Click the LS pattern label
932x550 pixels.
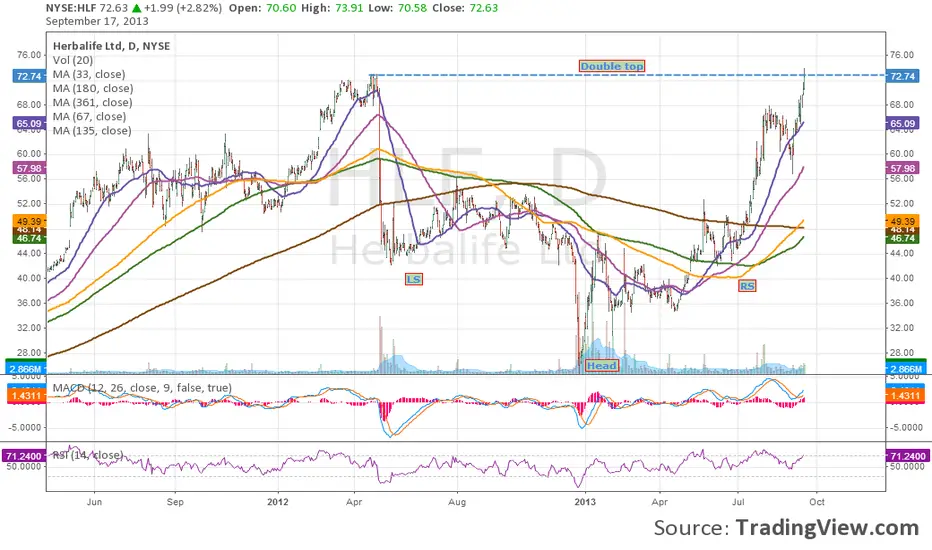(414, 279)
